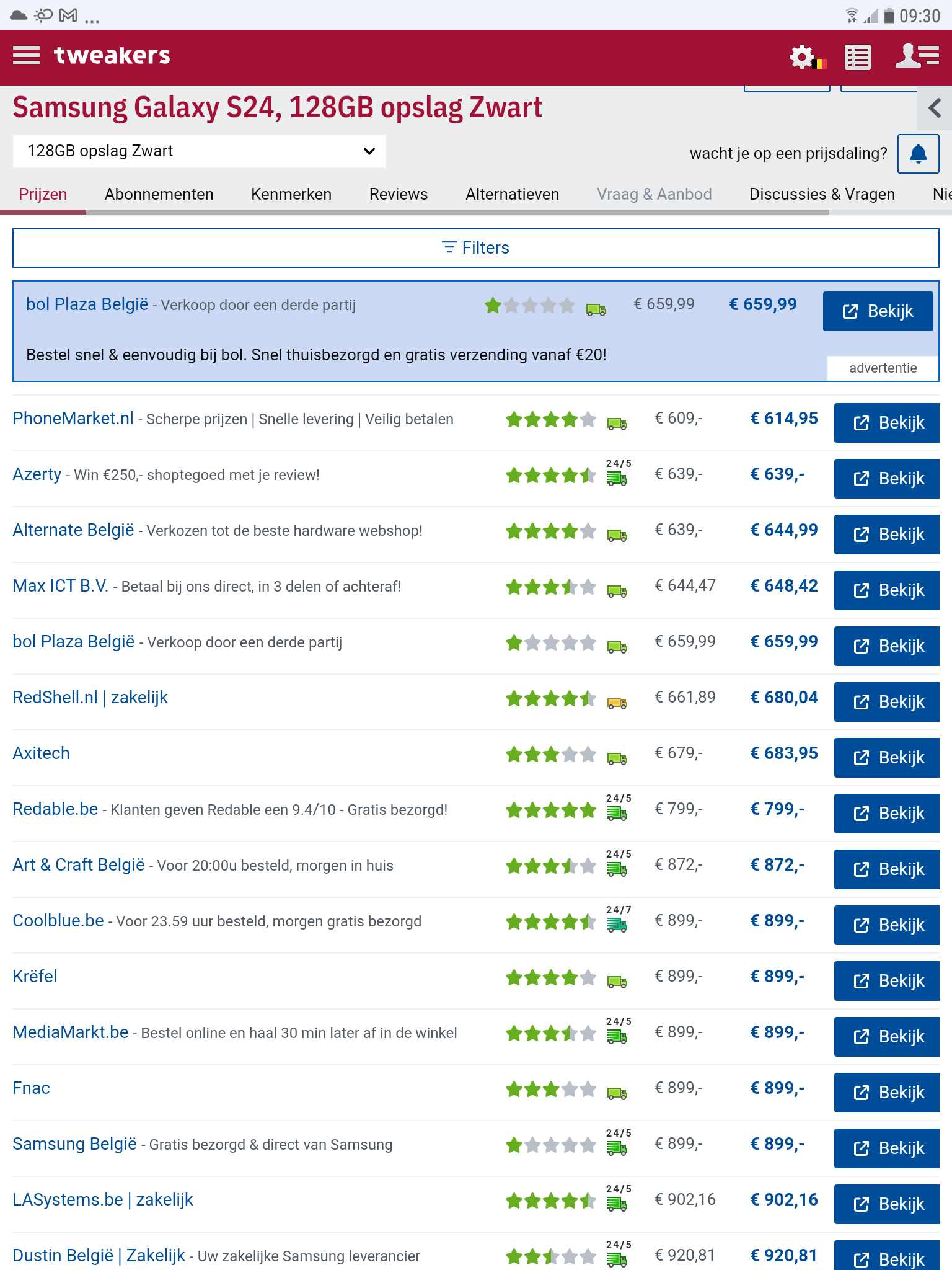952x1270 pixels.
Task: Open the user account profile icon
Action: coord(917,56)
